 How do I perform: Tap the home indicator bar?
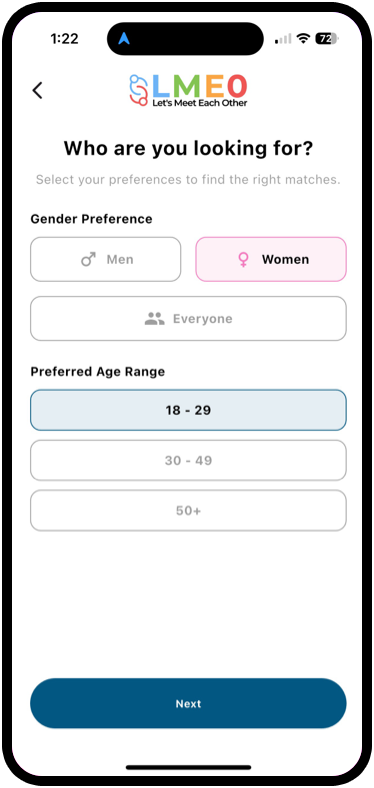click(x=189, y=767)
